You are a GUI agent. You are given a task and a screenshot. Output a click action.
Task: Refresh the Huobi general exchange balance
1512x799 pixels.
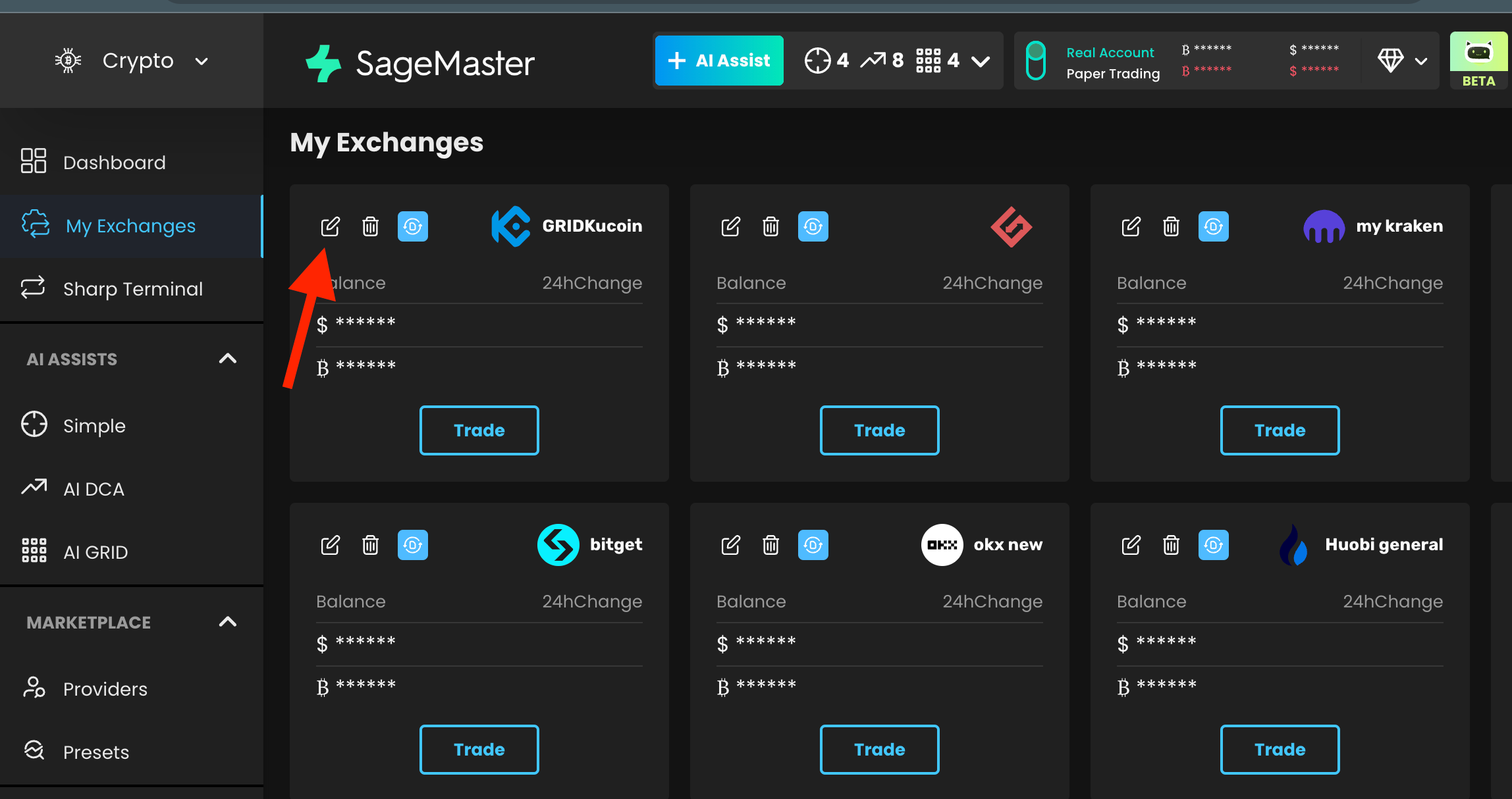pos(1214,545)
